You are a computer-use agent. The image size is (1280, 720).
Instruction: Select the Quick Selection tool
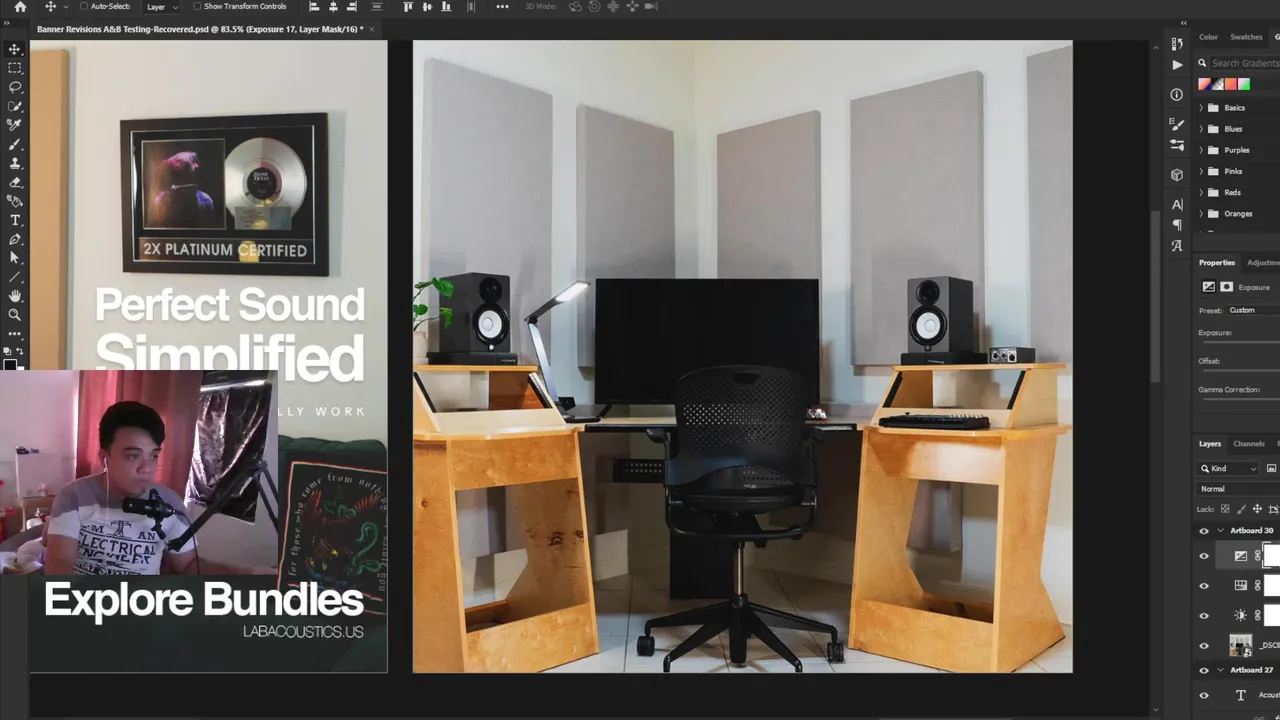15,106
